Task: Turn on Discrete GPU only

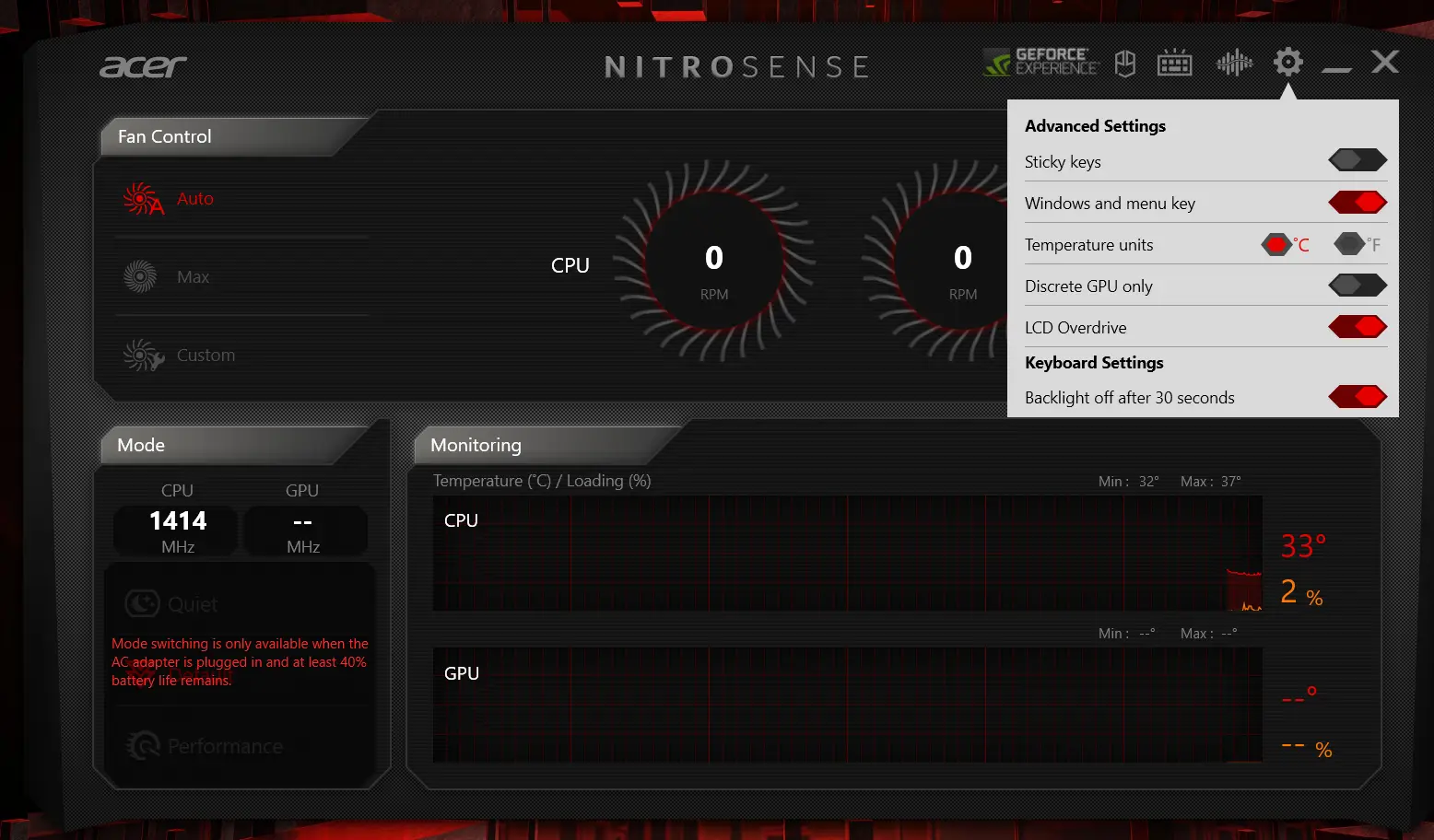Action: (x=1357, y=286)
